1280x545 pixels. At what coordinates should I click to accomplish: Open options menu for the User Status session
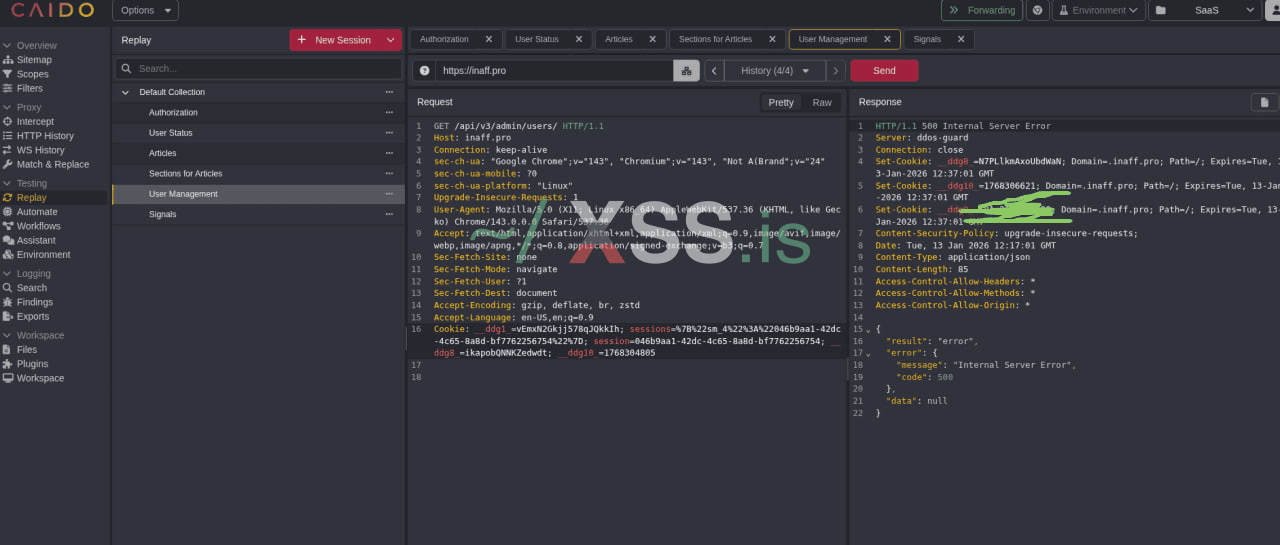tap(389, 133)
